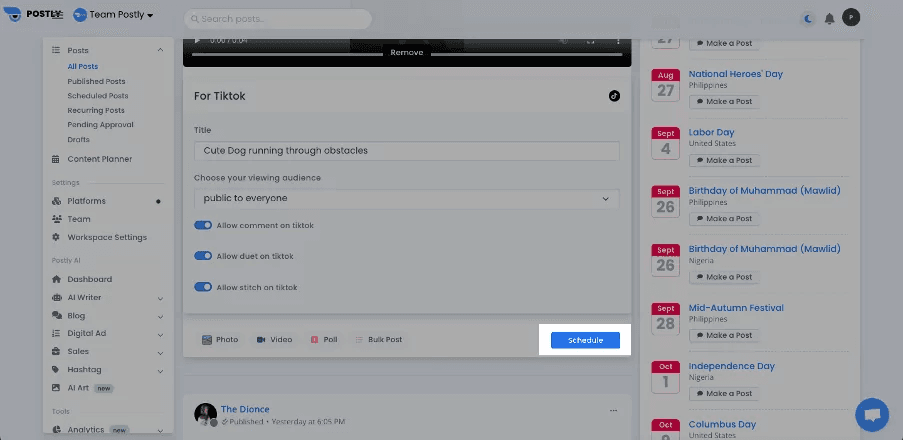Play the uploaded video
904x440 pixels.
click(197, 41)
